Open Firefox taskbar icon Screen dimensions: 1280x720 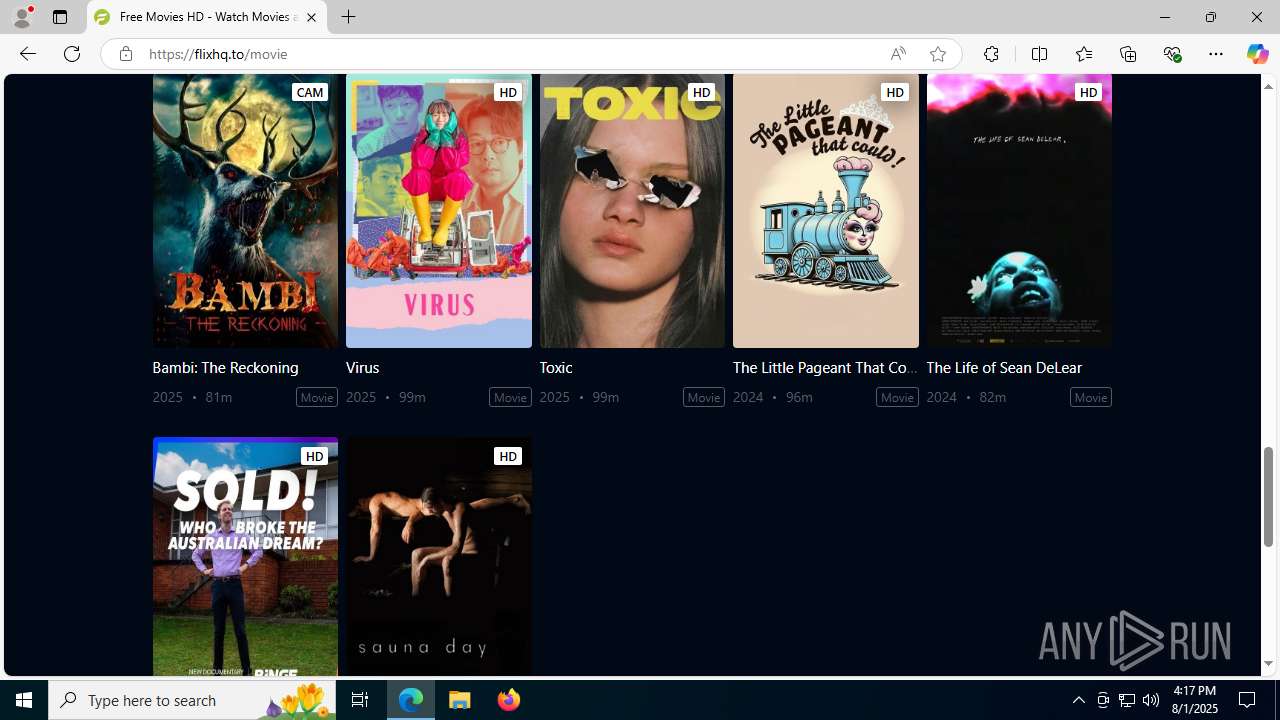(x=509, y=700)
